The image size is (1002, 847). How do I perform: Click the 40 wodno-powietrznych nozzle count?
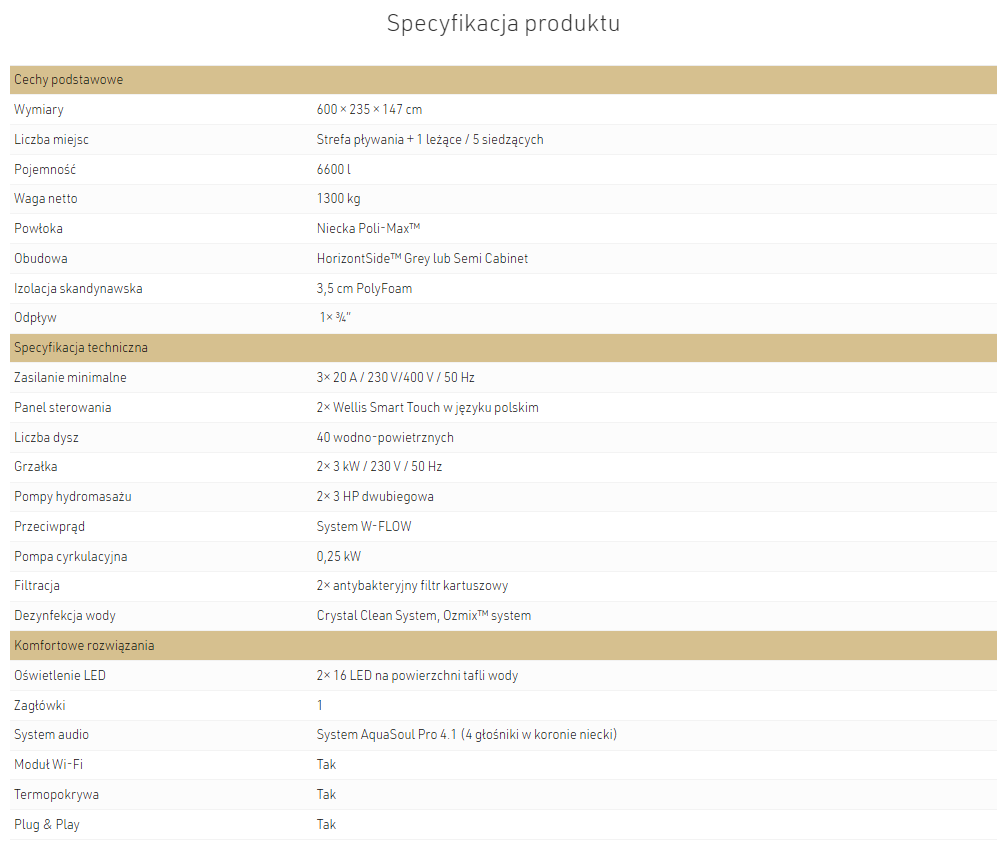pos(385,437)
